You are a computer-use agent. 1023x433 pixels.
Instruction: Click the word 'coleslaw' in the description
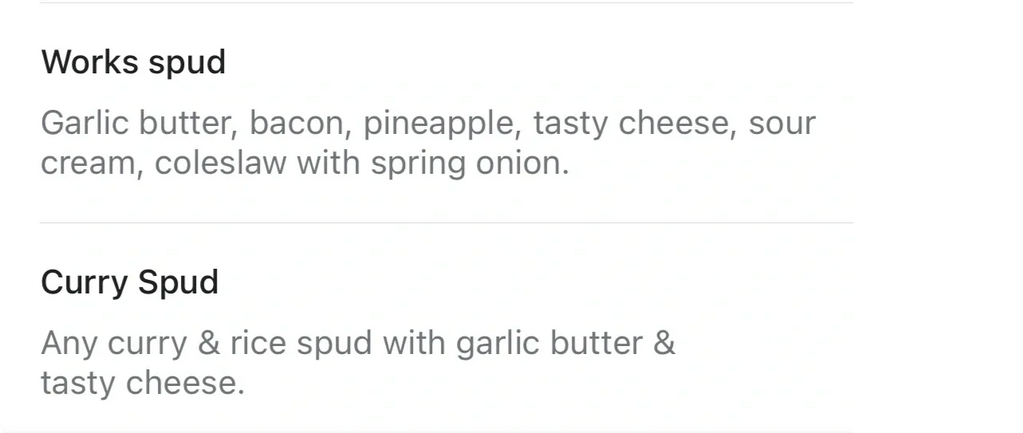tap(221, 163)
